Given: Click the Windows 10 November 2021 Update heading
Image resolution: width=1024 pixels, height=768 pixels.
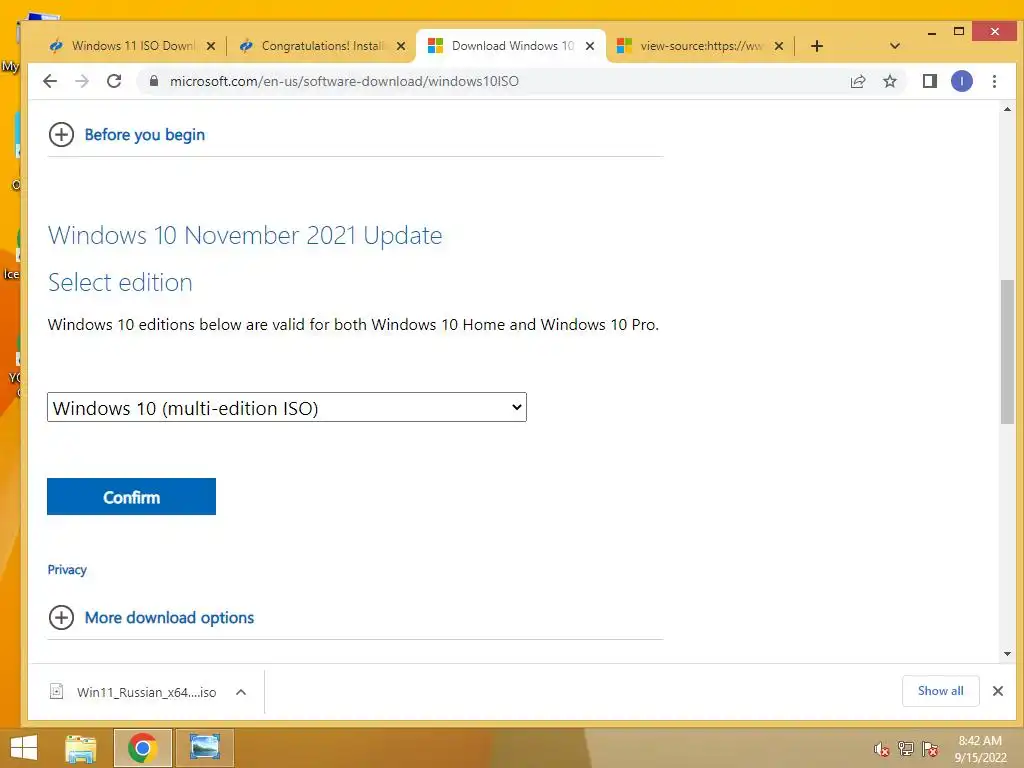Looking at the screenshot, I should (x=245, y=235).
